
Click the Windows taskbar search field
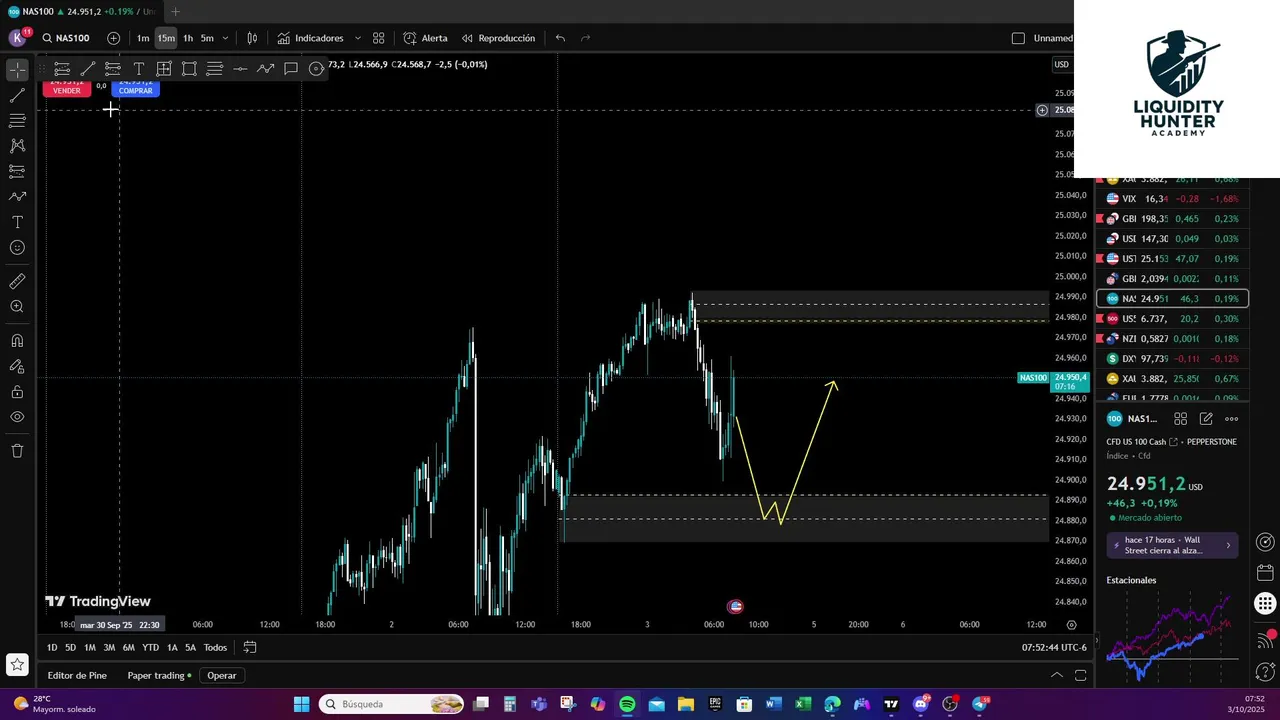coord(392,704)
